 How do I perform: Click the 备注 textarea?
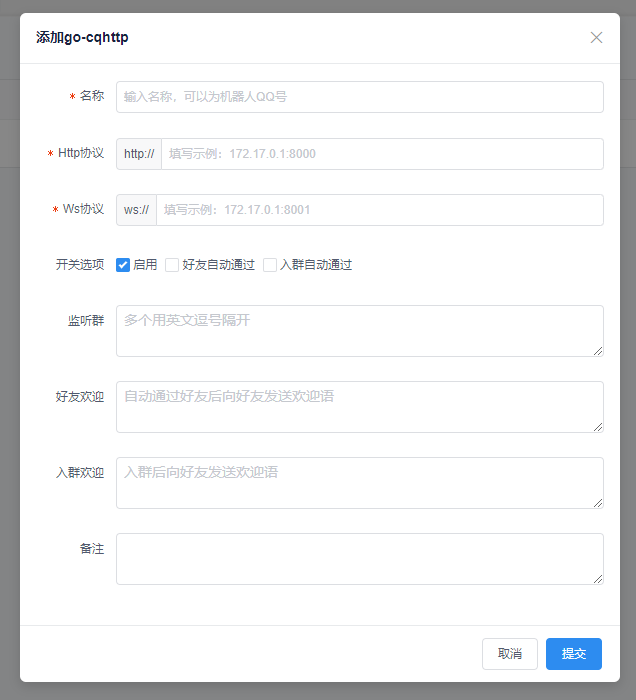pyautogui.click(x=360, y=558)
